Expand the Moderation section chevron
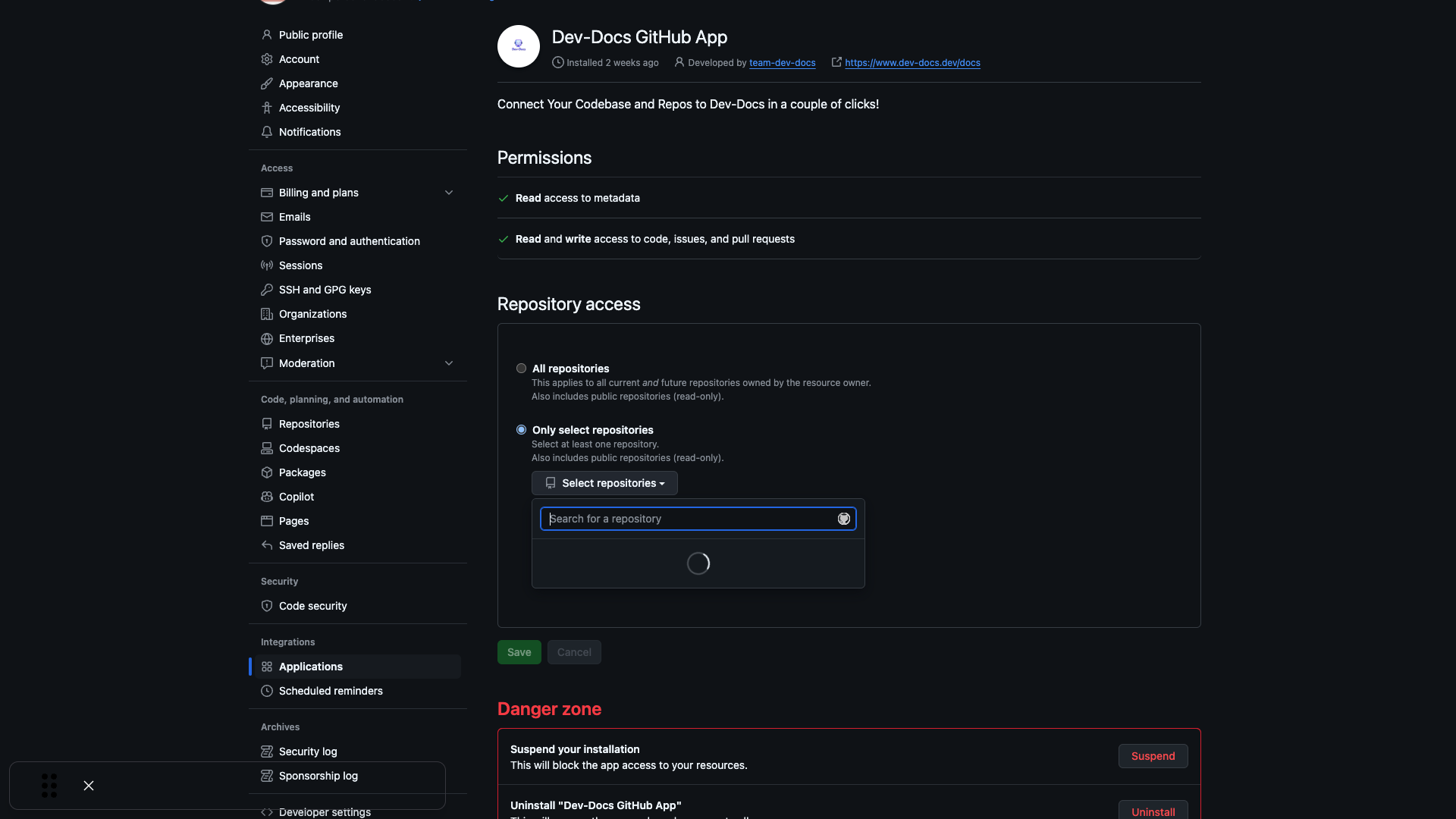Viewport: 1456px width, 819px height. [x=449, y=363]
